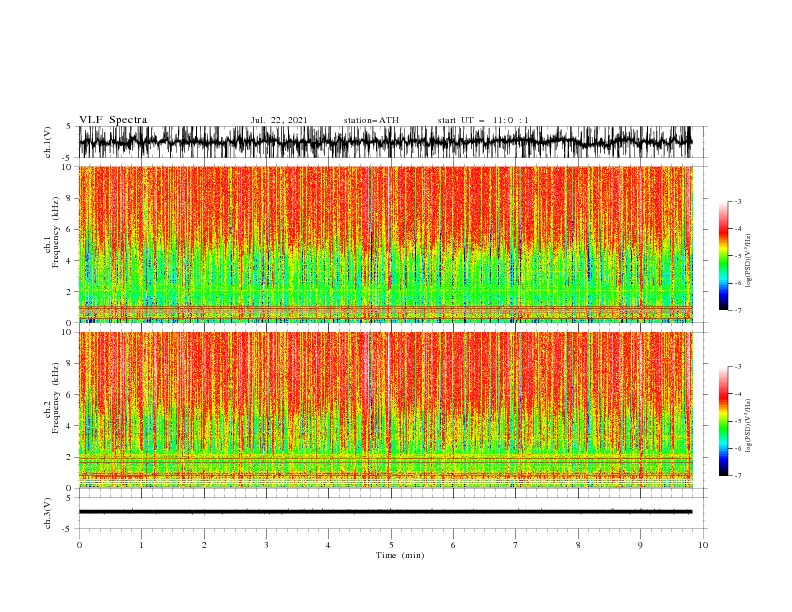792x612 pixels.
Task: Click the ch.3 flat voltage trace
Action: click(x=386, y=512)
